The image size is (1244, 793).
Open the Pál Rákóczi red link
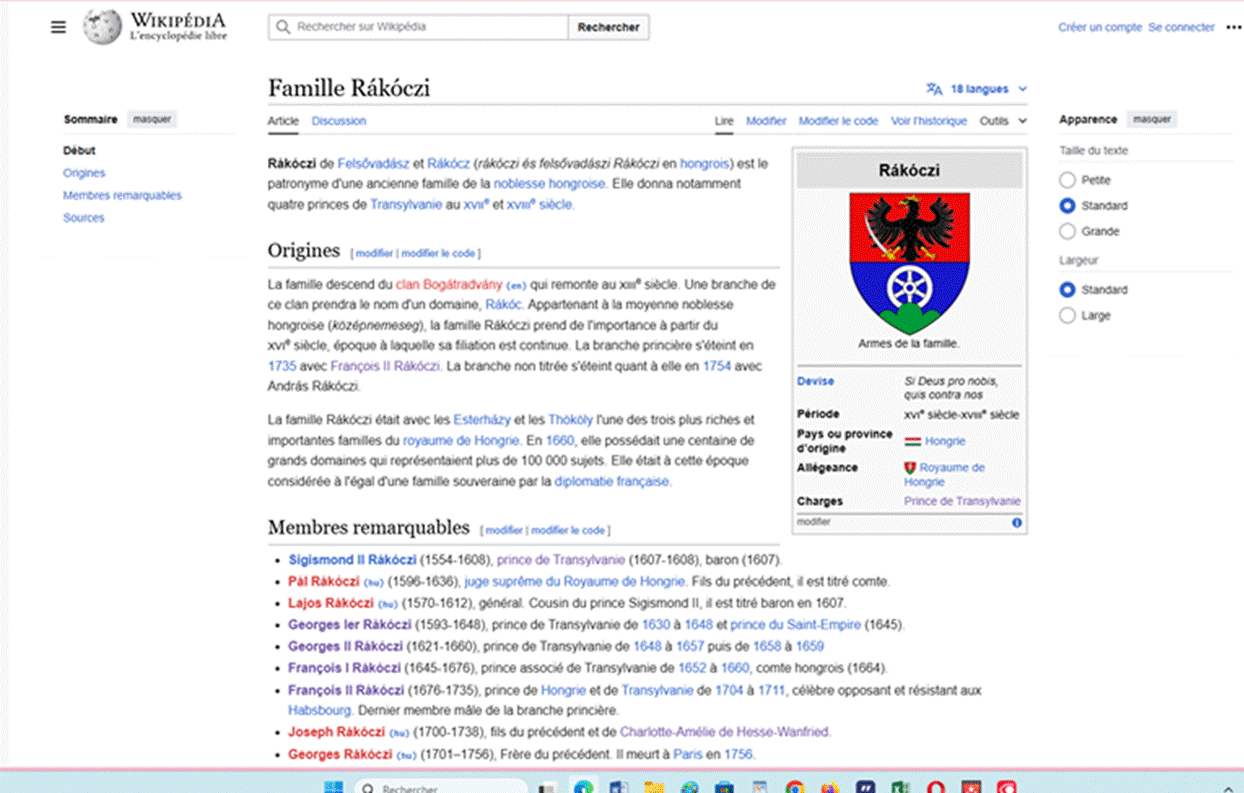click(x=324, y=581)
